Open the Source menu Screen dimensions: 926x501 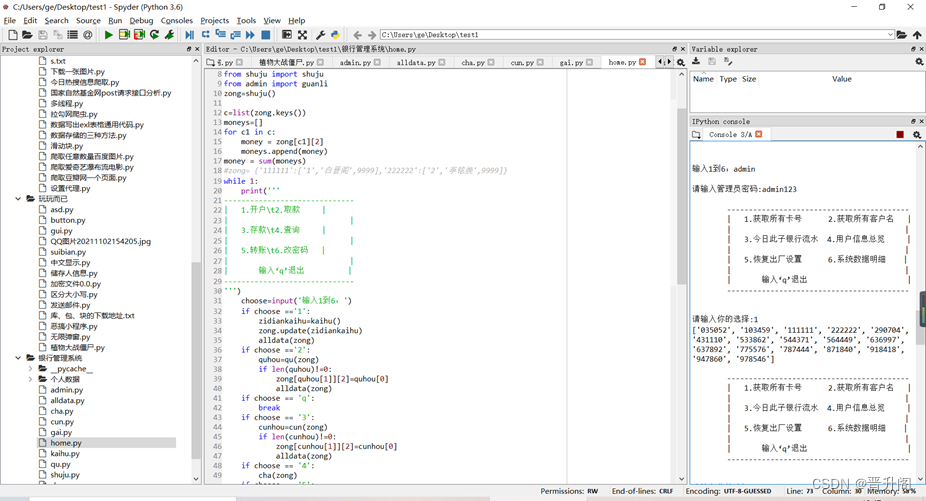[88, 20]
